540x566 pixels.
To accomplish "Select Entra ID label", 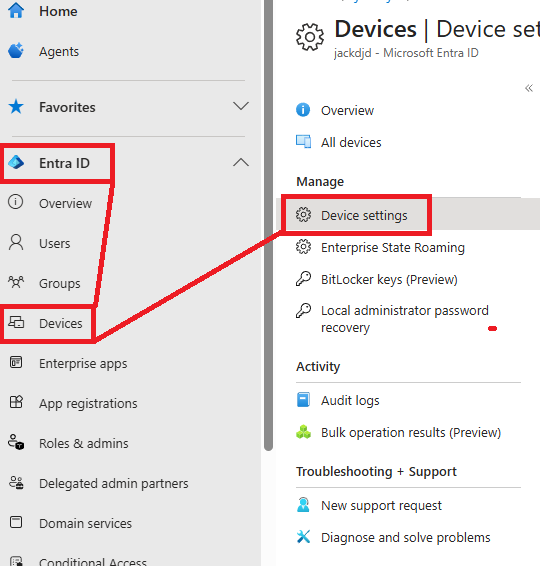I will (64, 163).
